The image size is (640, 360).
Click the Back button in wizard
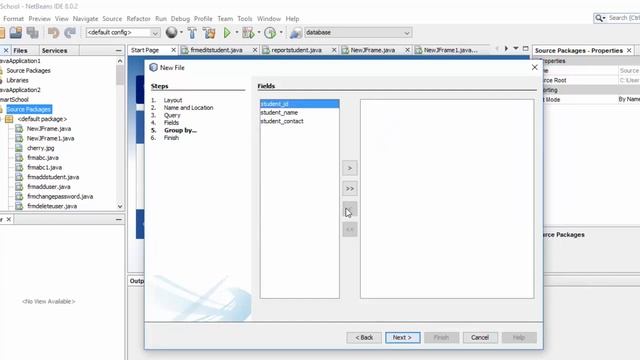click(x=364, y=338)
